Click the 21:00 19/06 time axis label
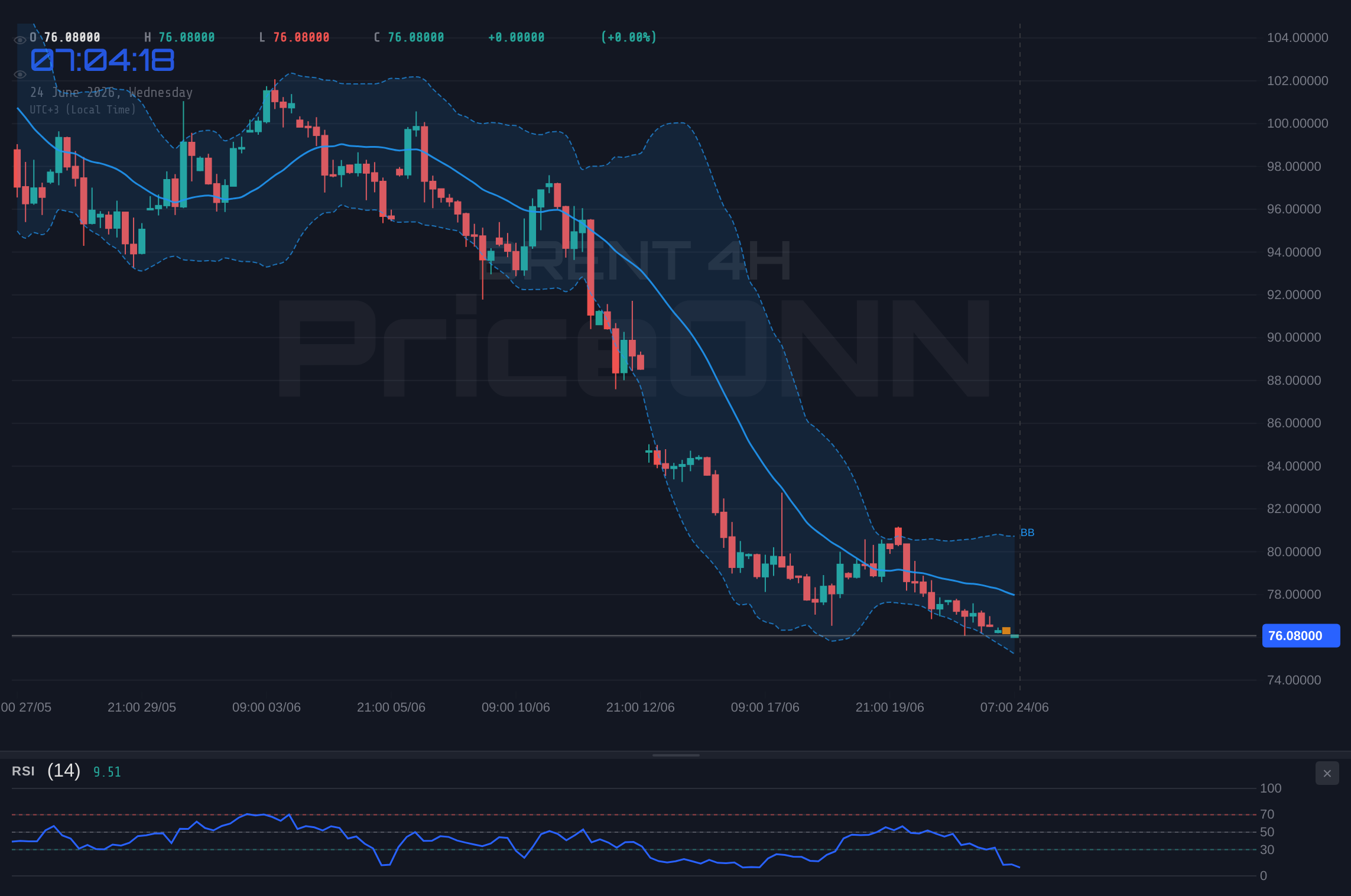This screenshot has height=896, width=1351. tap(890, 707)
